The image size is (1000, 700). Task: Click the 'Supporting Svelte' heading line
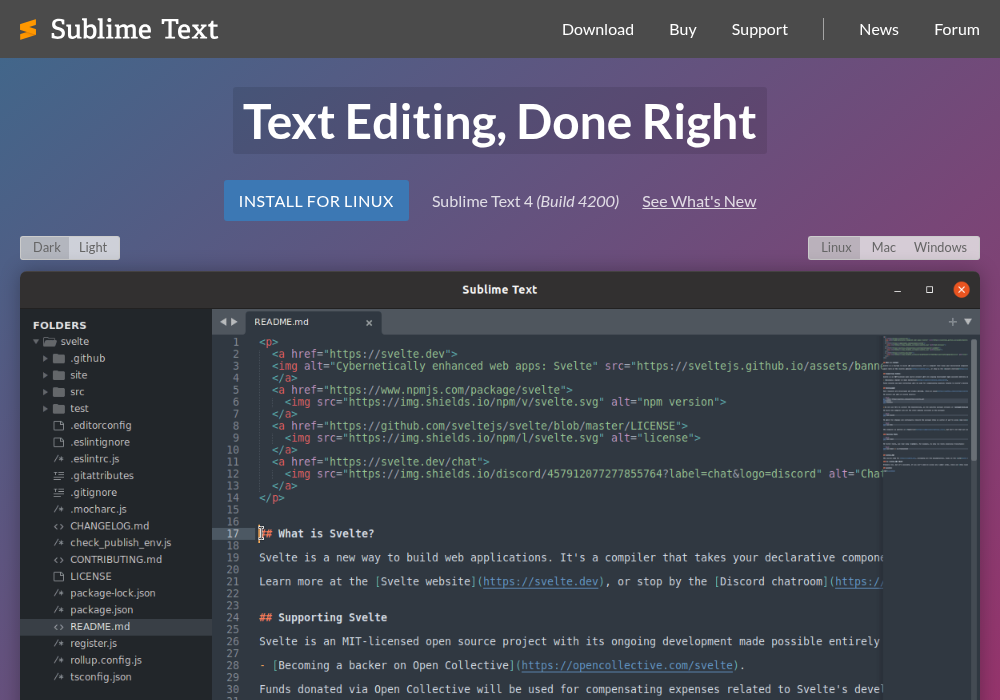(323, 617)
